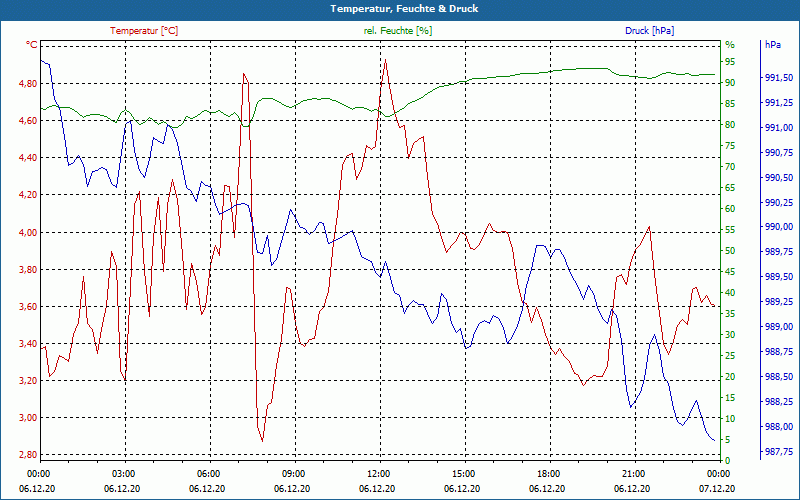Click green humidity axis value '30'

(x=730, y=335)
